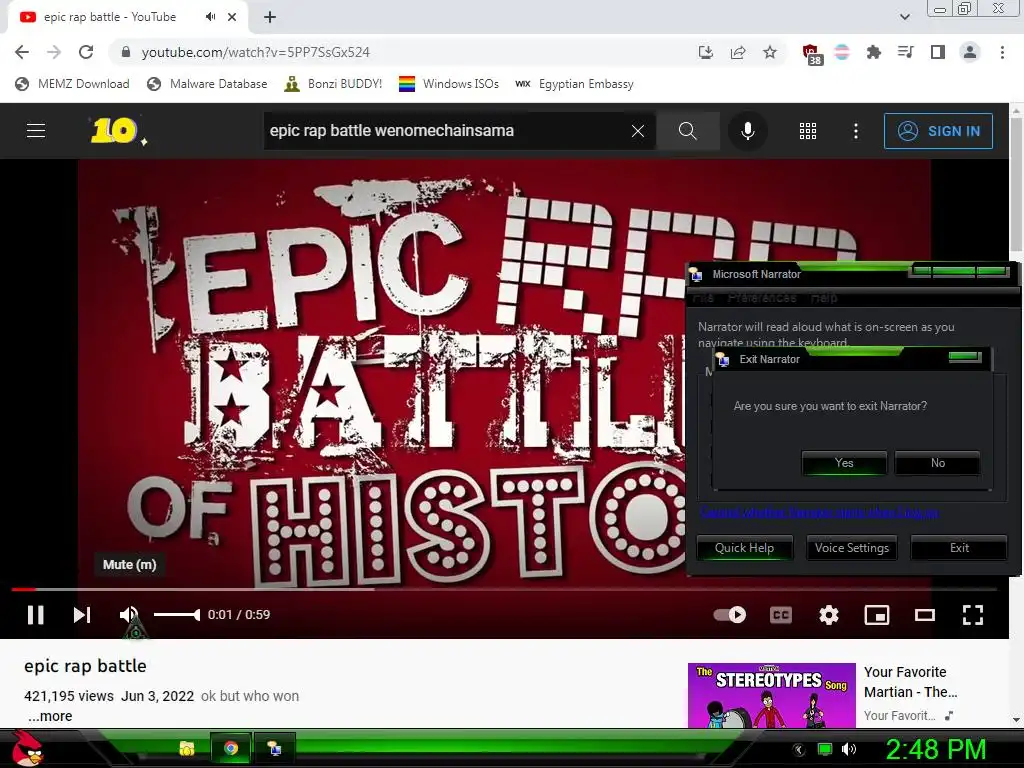Open the system tray volume icon
This screenshot has height=768, width=1024.
[848, 749]
